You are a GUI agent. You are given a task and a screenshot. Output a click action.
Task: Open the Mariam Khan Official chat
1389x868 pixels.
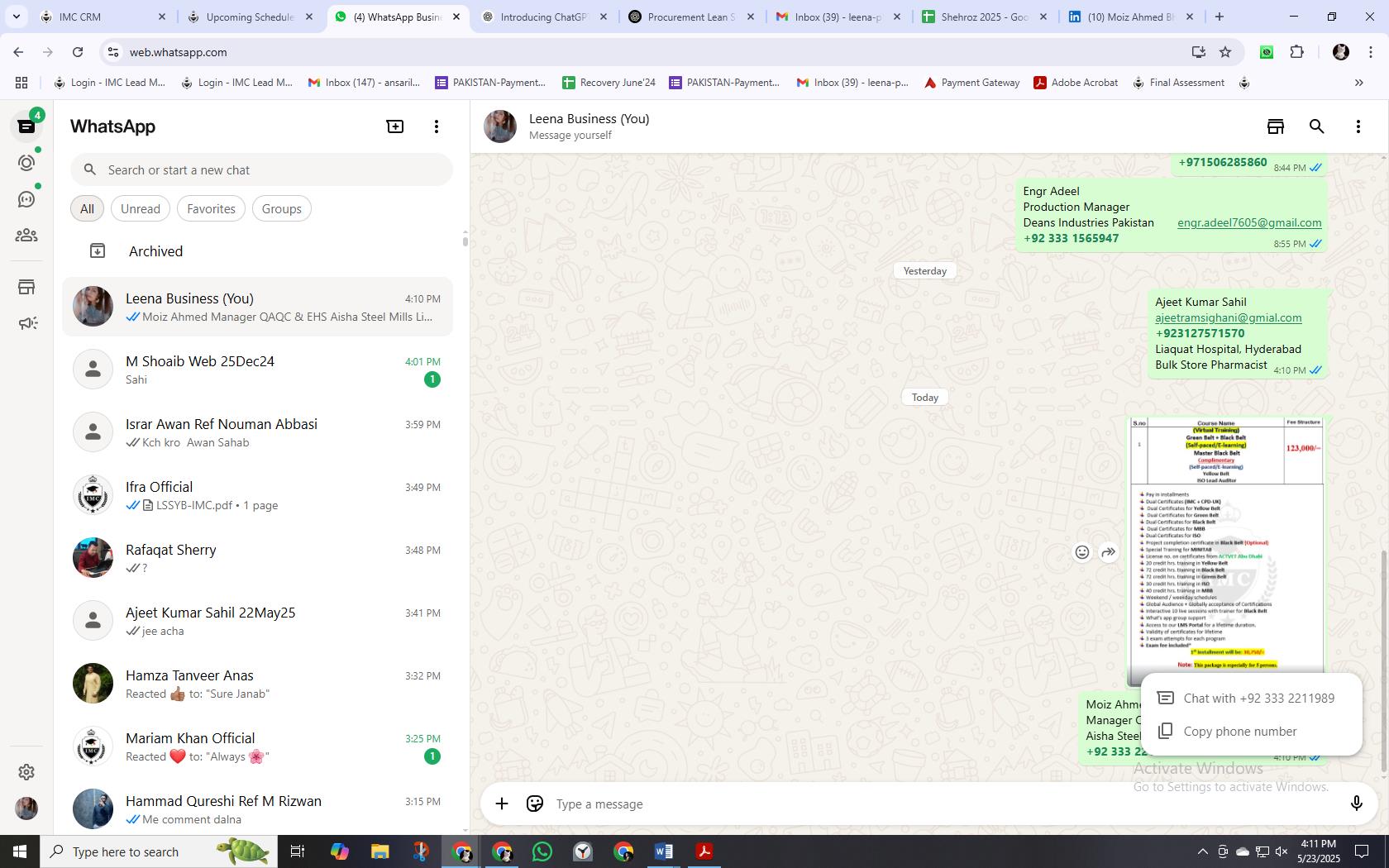(x=258, y=746)
